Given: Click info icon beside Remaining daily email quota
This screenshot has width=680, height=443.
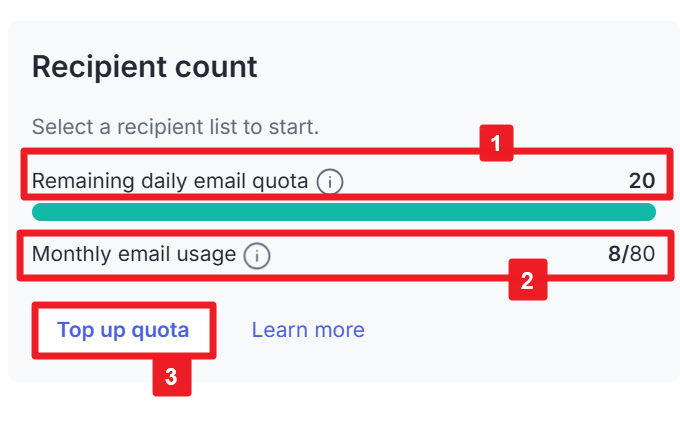Looking at the screenshot, I should click(x=330, y=182).
